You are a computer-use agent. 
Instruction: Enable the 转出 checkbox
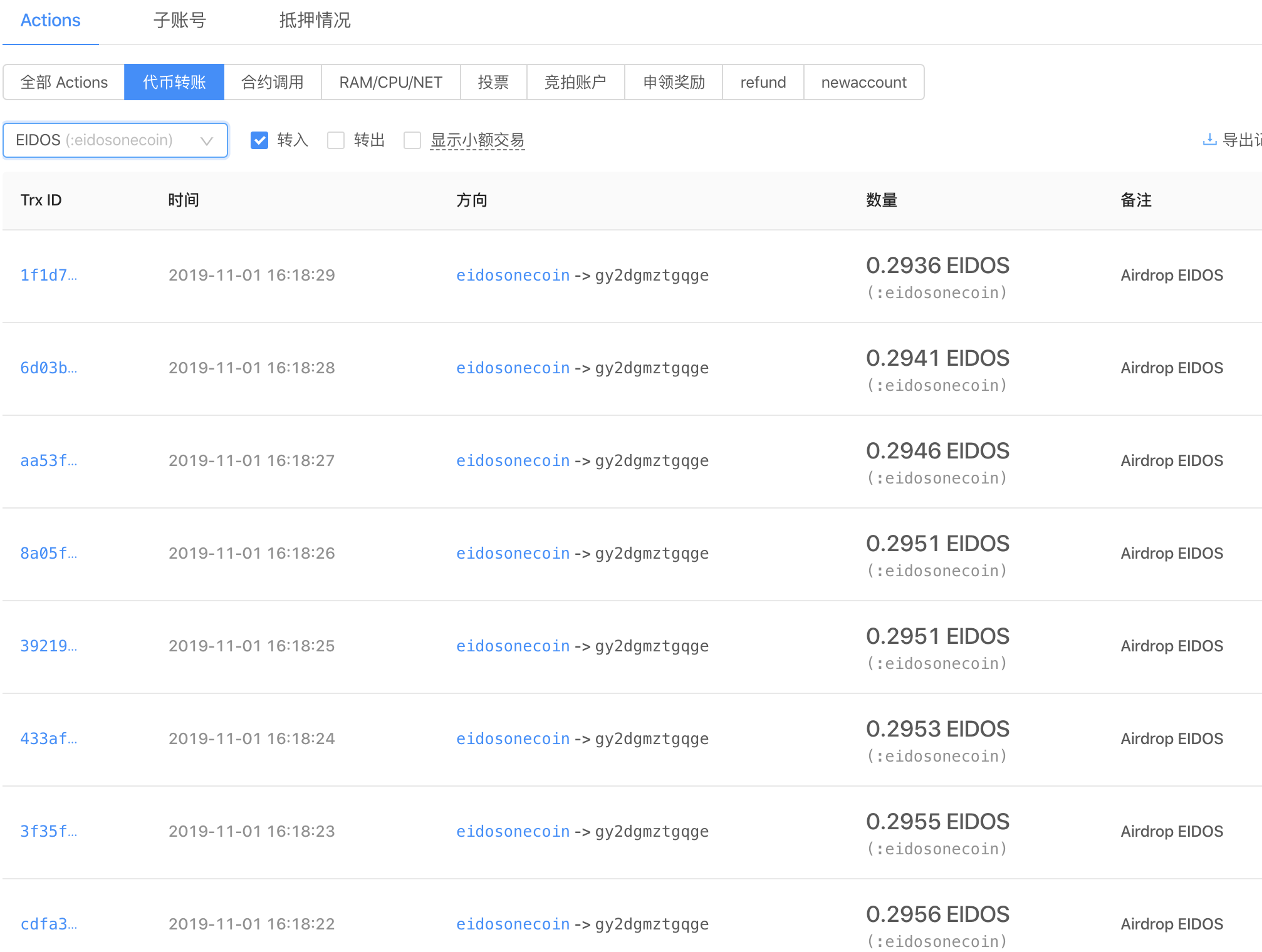point(336,140)
